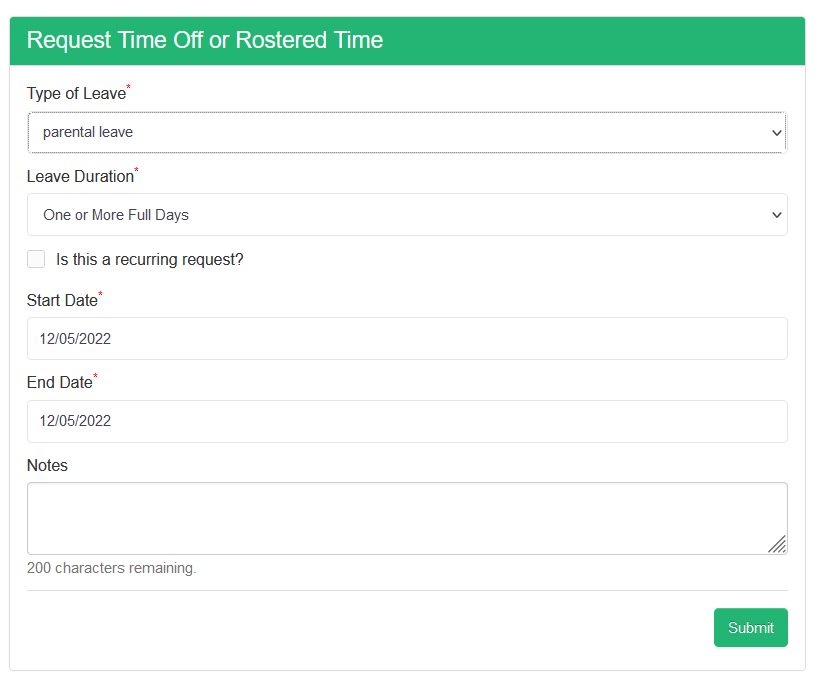Click into the End Date field
The width and height of the screenshot is (831, 690).
(x=407, y=421)
